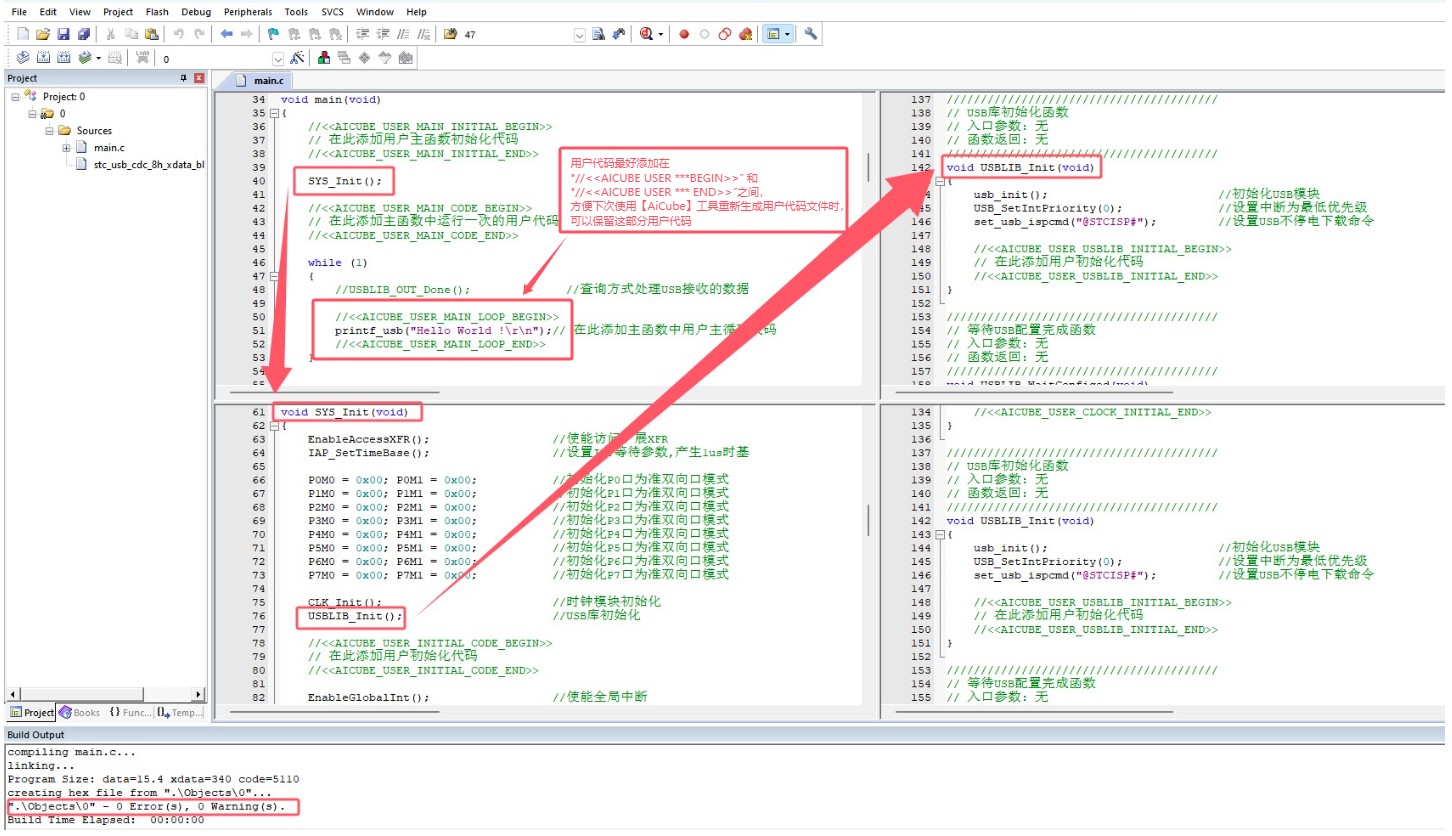Build the target files
Image resolution: width=1452 pixels, height=836 pixels.
pyautogui.click(x=43, y=58)
